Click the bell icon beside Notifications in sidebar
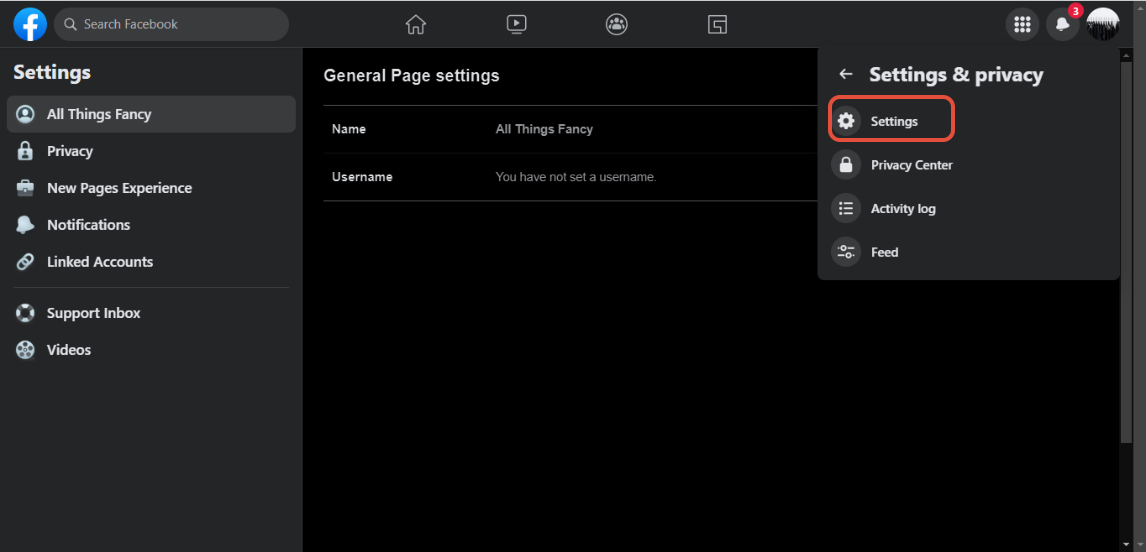The image size is (1146, 552). point(26,224)
